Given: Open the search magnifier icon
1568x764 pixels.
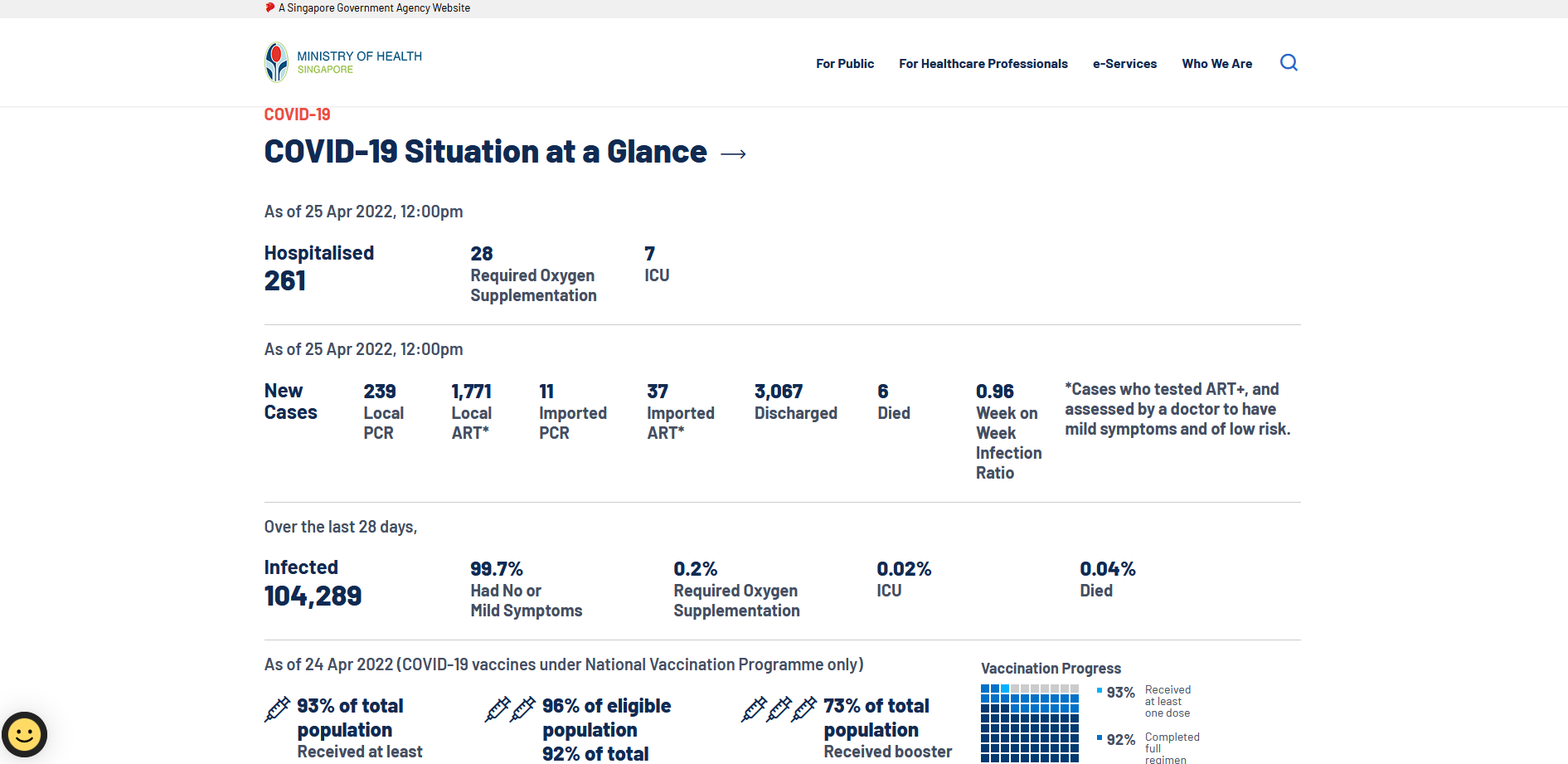Looking at the screenshot, I should click(1289, 63).
